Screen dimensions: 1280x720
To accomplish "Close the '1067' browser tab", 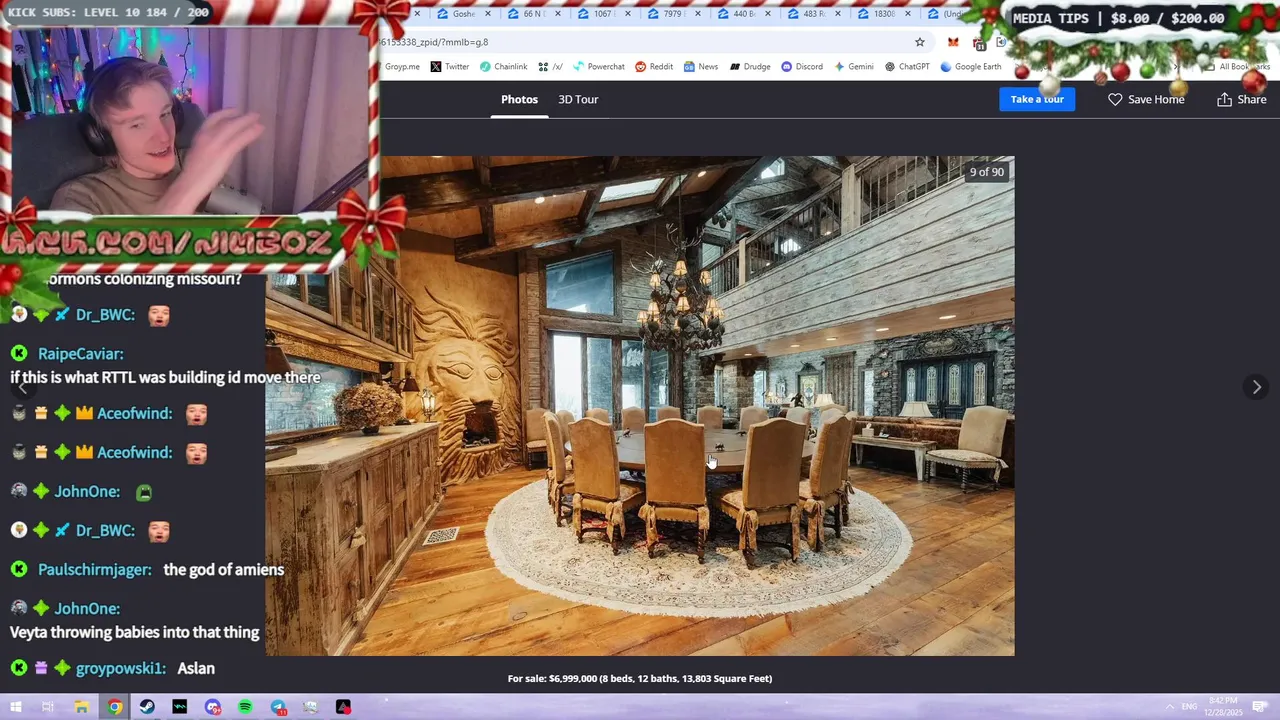I will point(627,14).
